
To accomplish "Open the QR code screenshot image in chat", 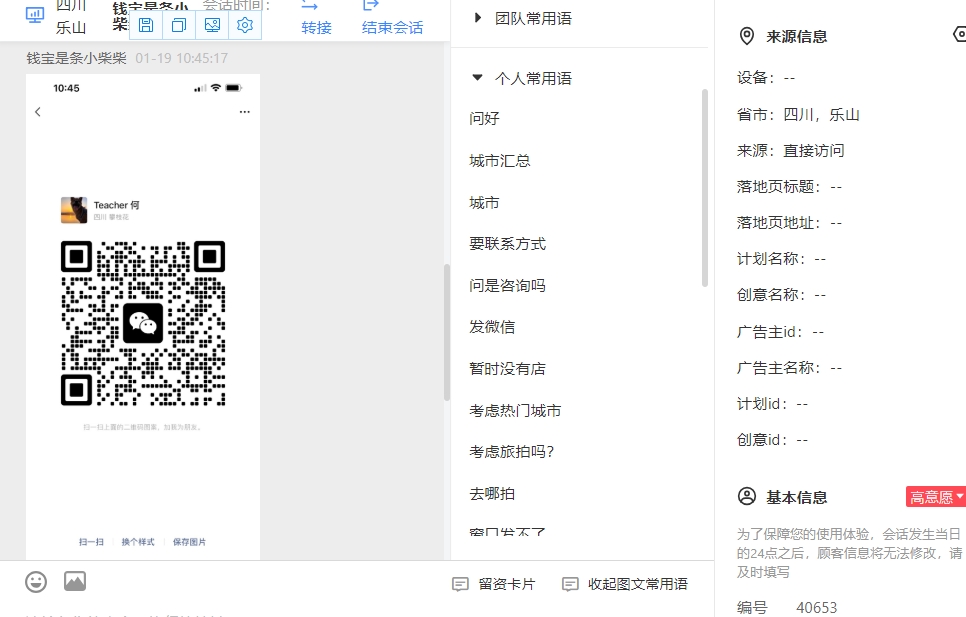I will (x=143, y=317).
